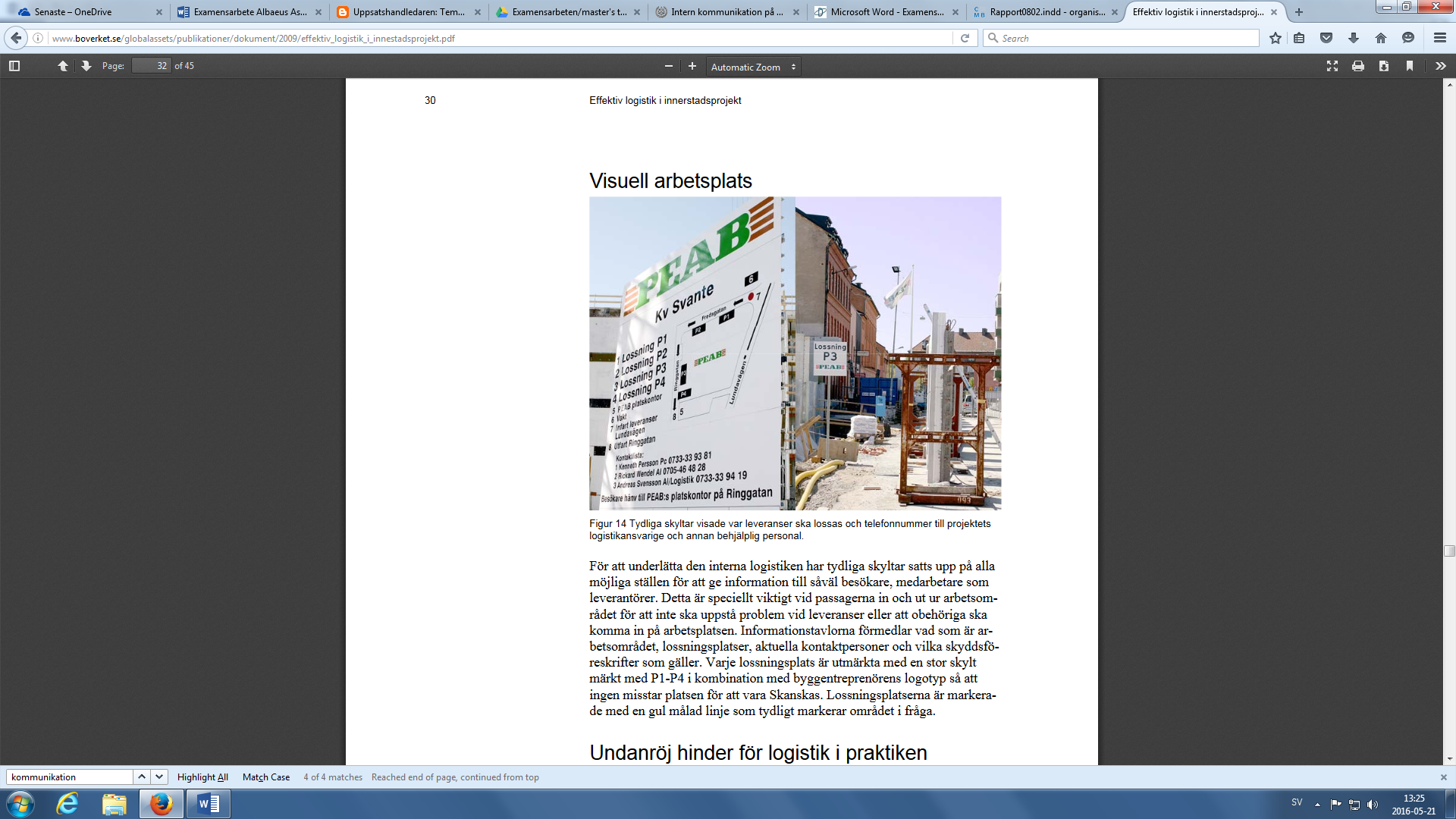Open volume control in system tray
Viewport: 1456px width, 819px height.
[x=1372, y=805]
